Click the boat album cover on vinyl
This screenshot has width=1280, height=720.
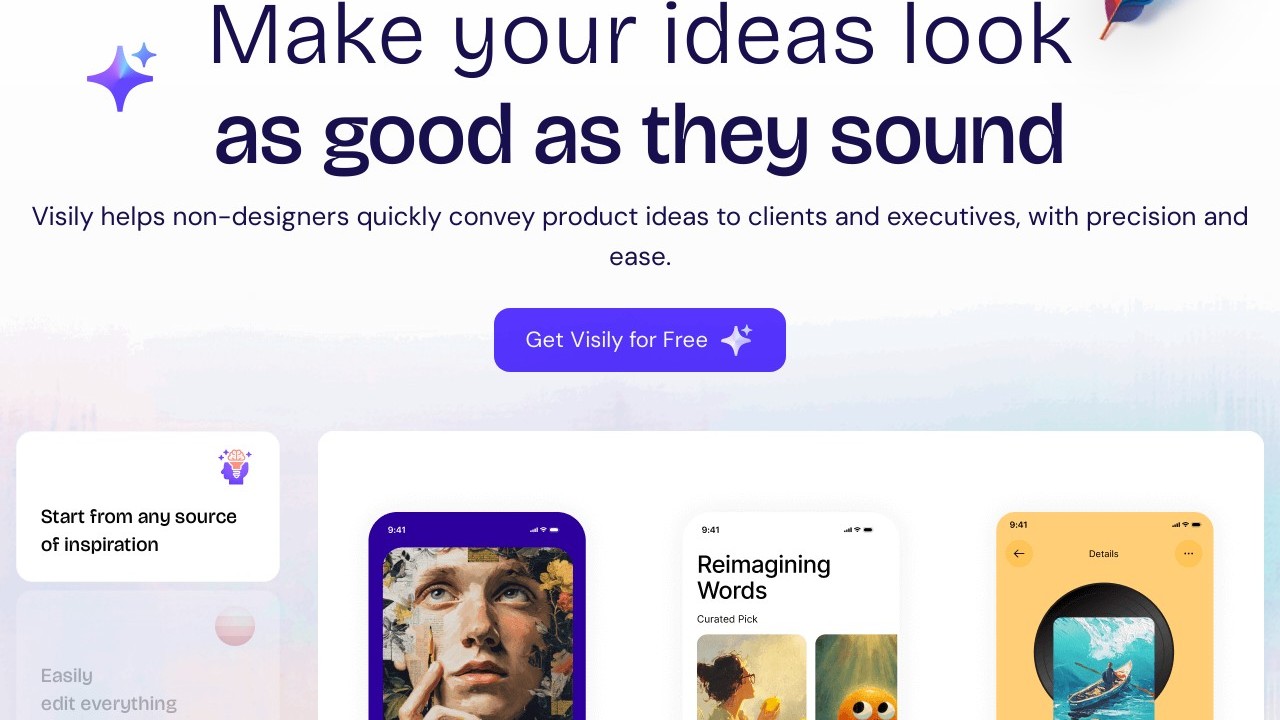point(1104,667)
